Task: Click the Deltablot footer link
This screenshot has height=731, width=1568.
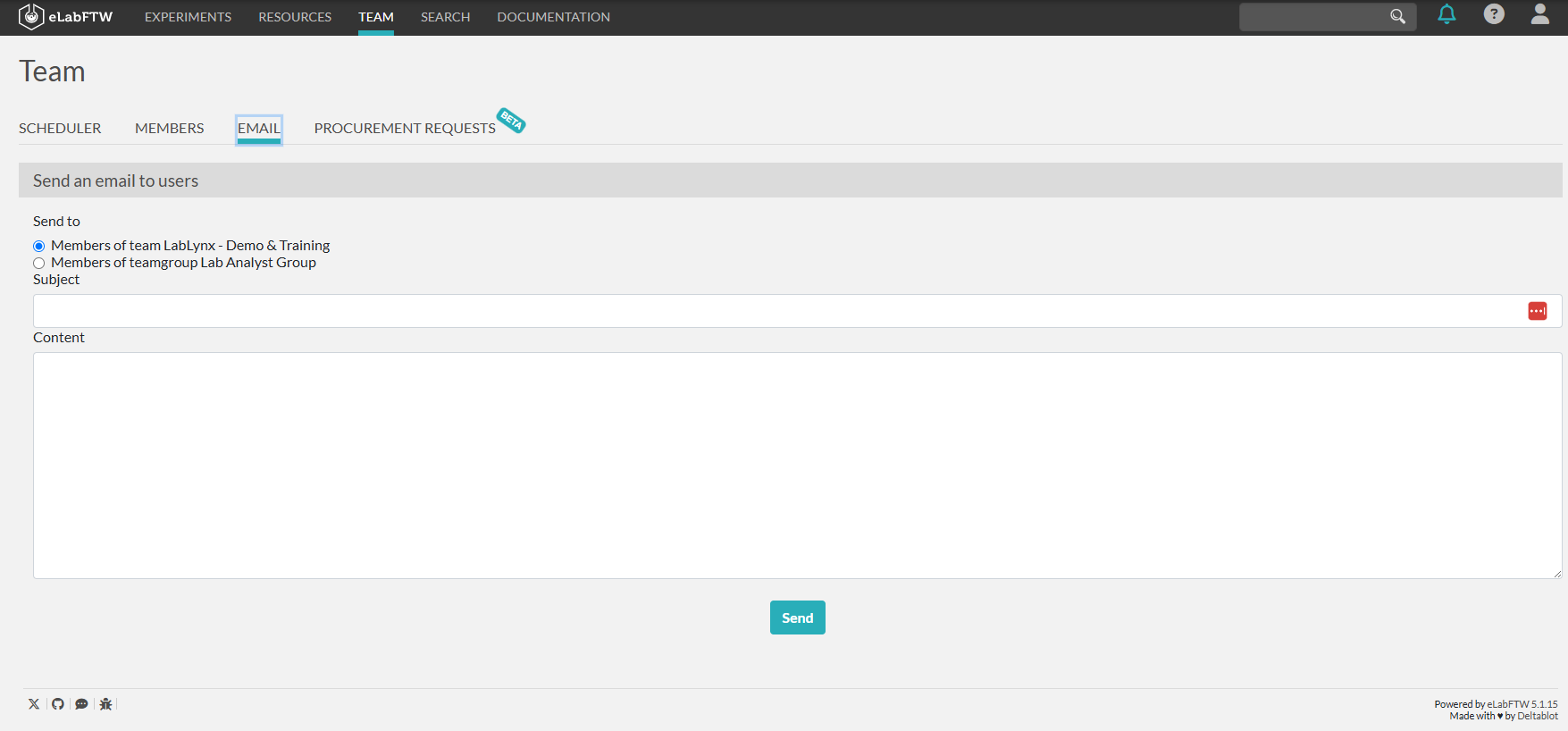Action: (x=1537, y=717)
